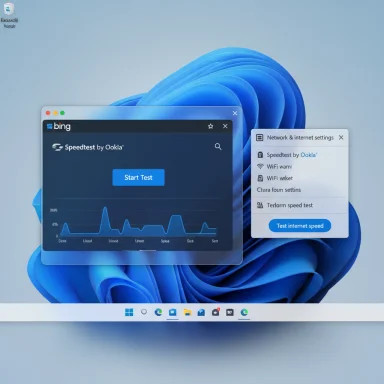Image resolution: width=384 pixels, height=384 pixels.
Task: Open the blue Mail envelope taskbar icon
Action: pos(201,312)
